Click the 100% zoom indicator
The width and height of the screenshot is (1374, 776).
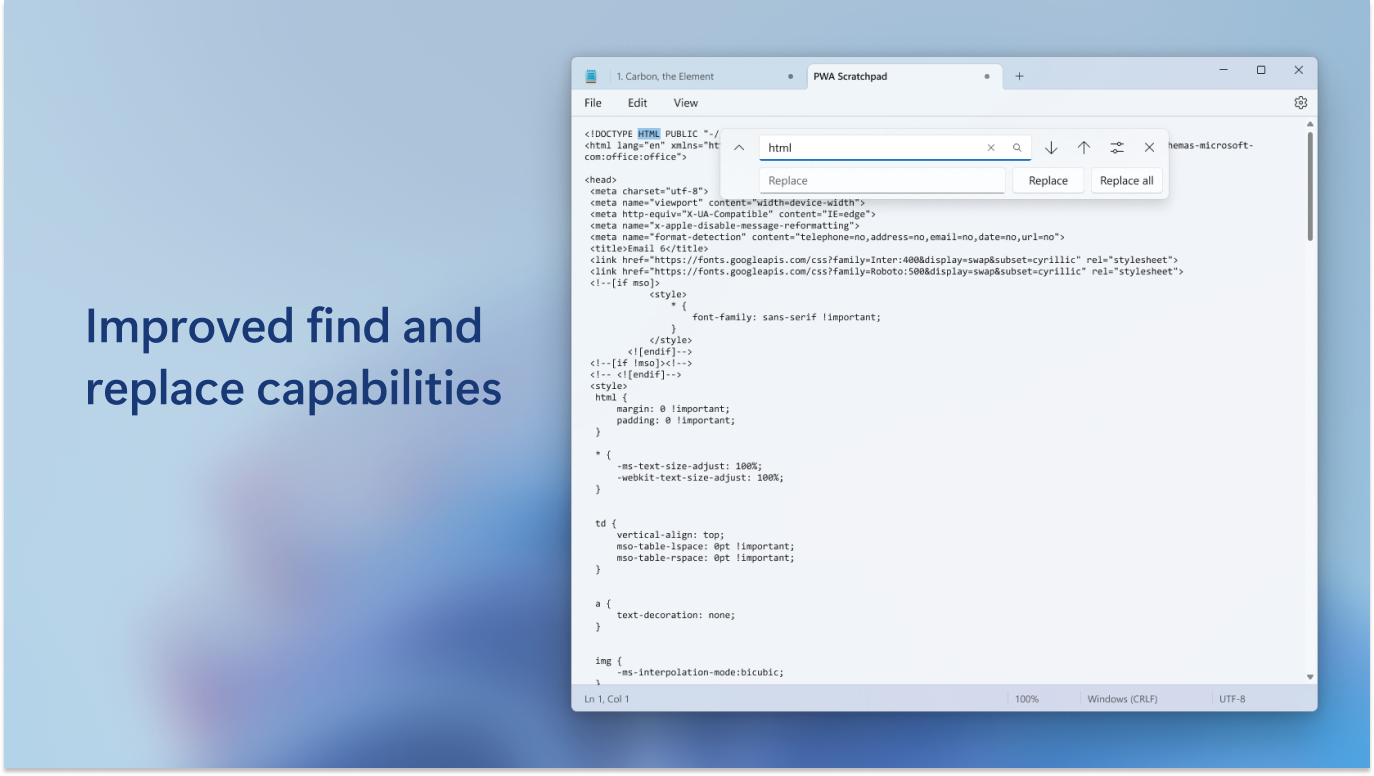[1025, 698]
